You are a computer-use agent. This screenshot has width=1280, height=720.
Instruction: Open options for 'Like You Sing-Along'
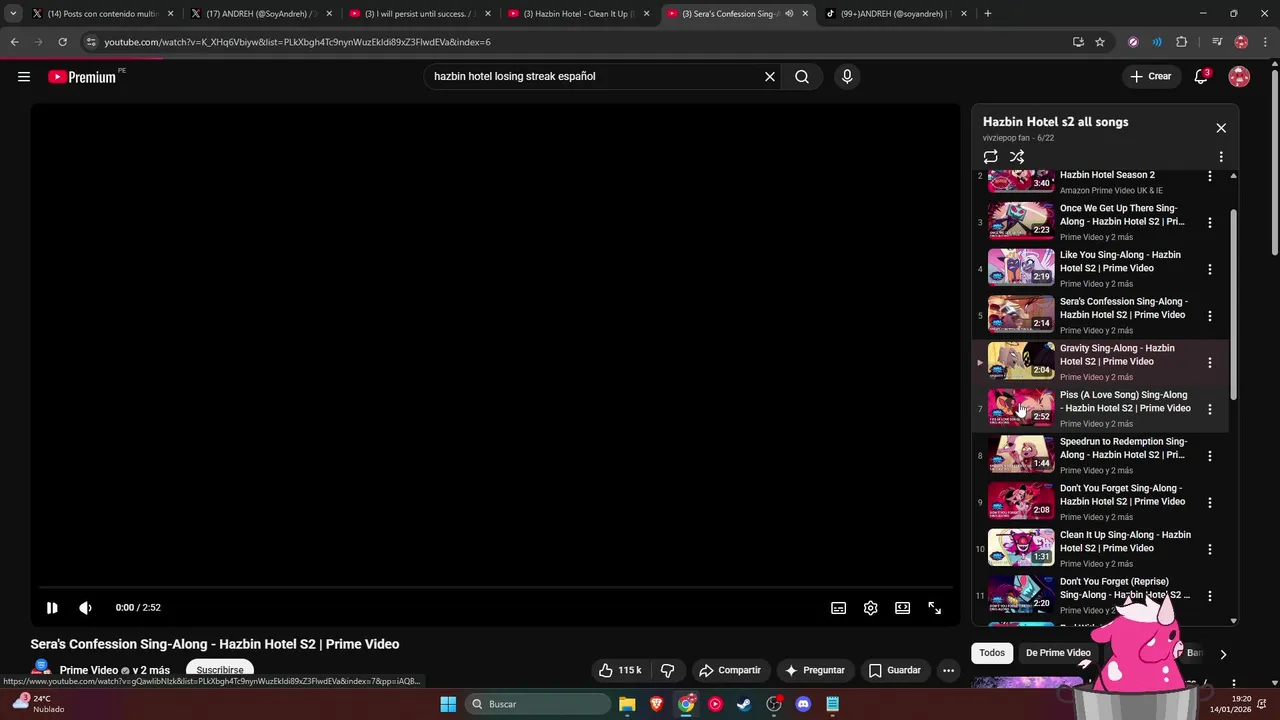click(1210, 269)
